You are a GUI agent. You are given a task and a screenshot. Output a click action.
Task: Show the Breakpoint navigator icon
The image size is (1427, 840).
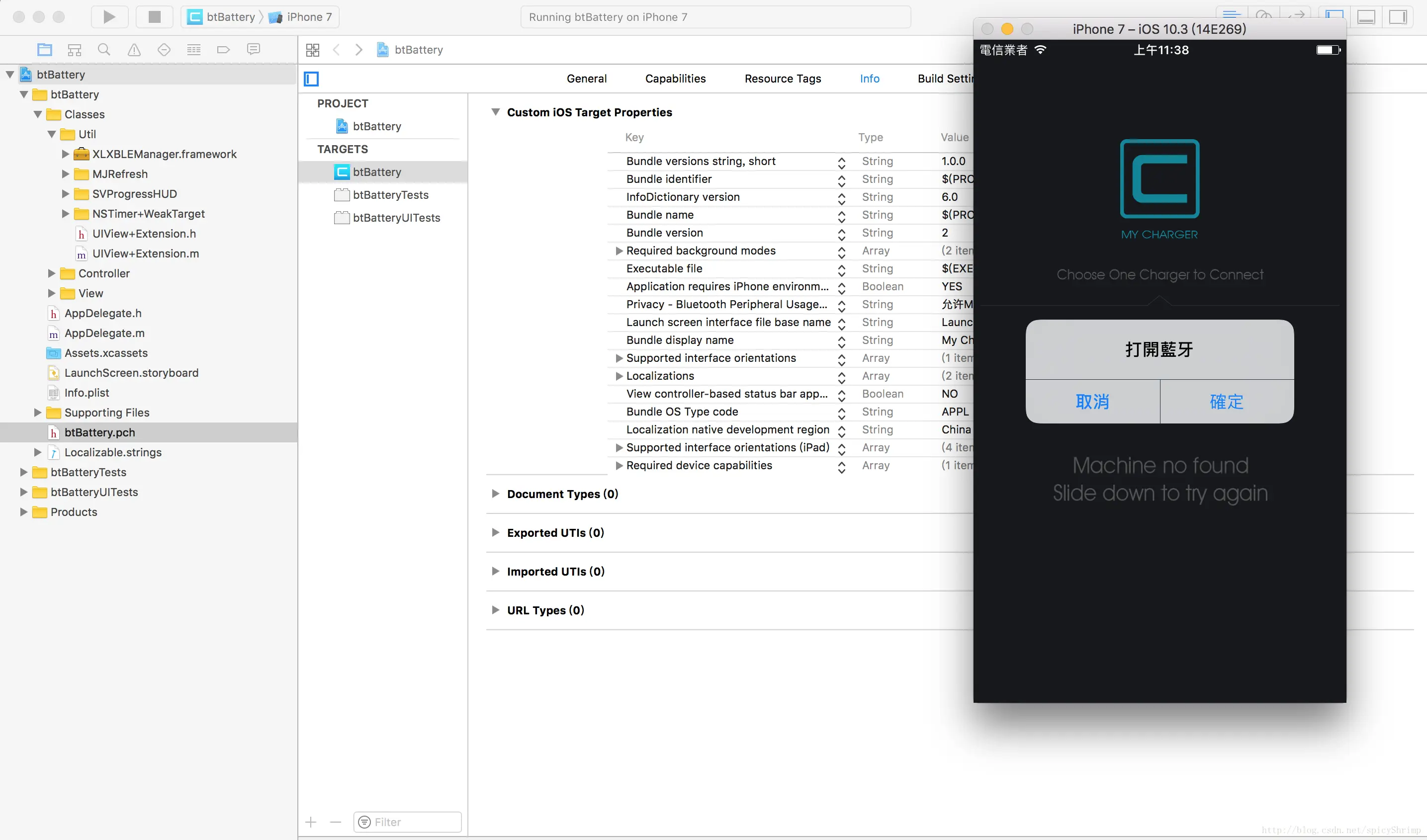click(x=224, y=50)
